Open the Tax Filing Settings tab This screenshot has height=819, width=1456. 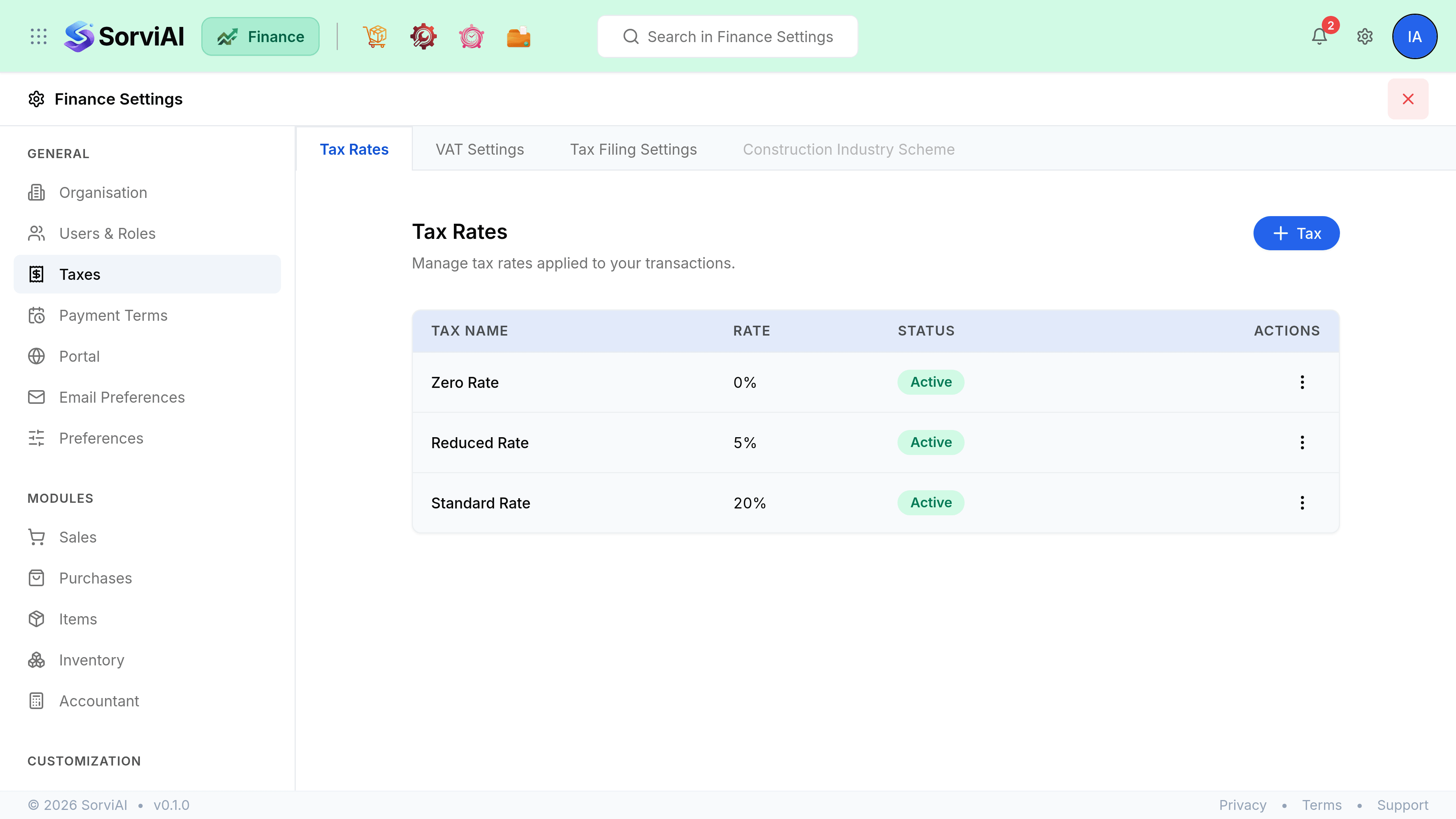tap(633, 149)
